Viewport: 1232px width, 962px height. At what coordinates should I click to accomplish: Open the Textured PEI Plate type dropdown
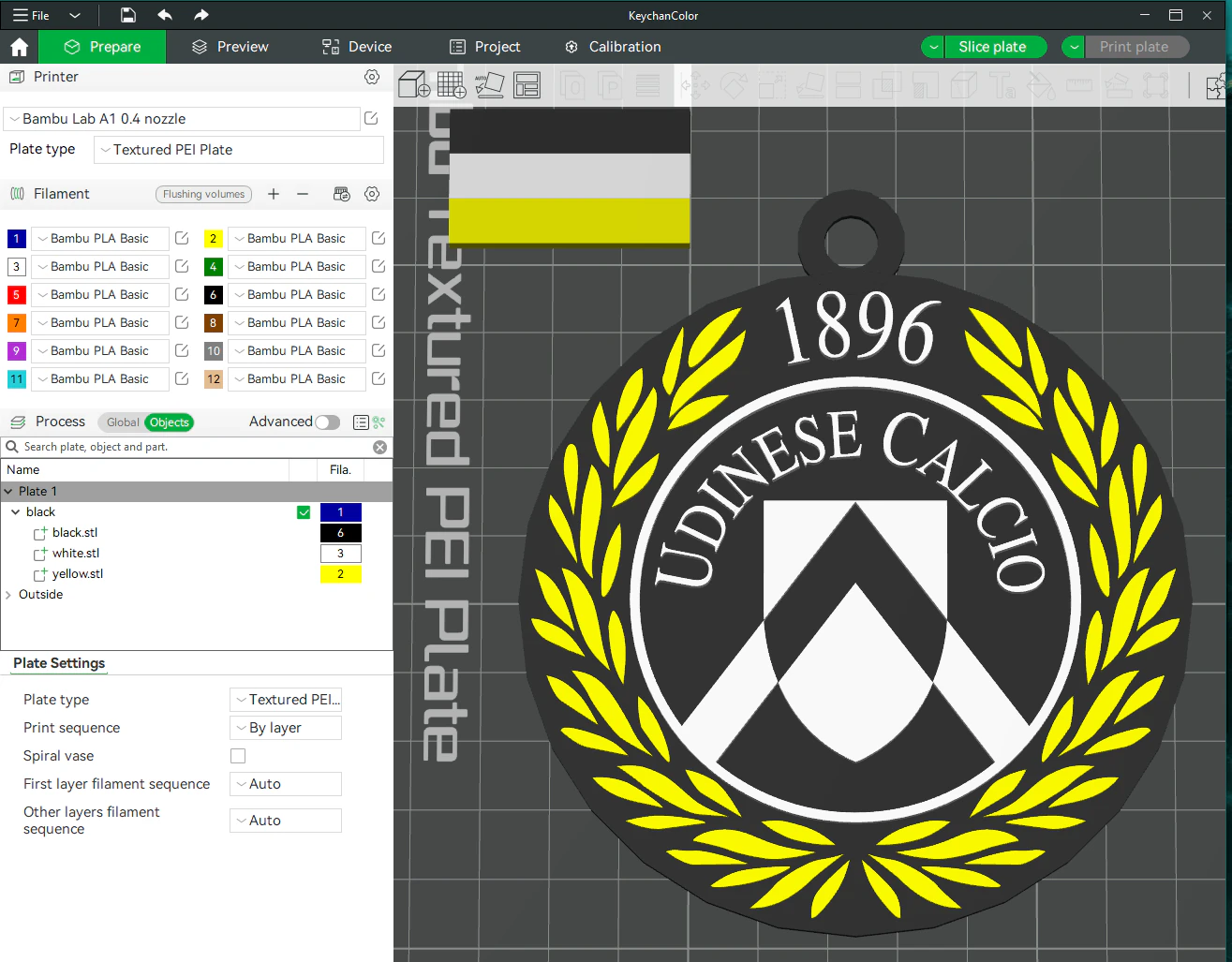point(239,150)
